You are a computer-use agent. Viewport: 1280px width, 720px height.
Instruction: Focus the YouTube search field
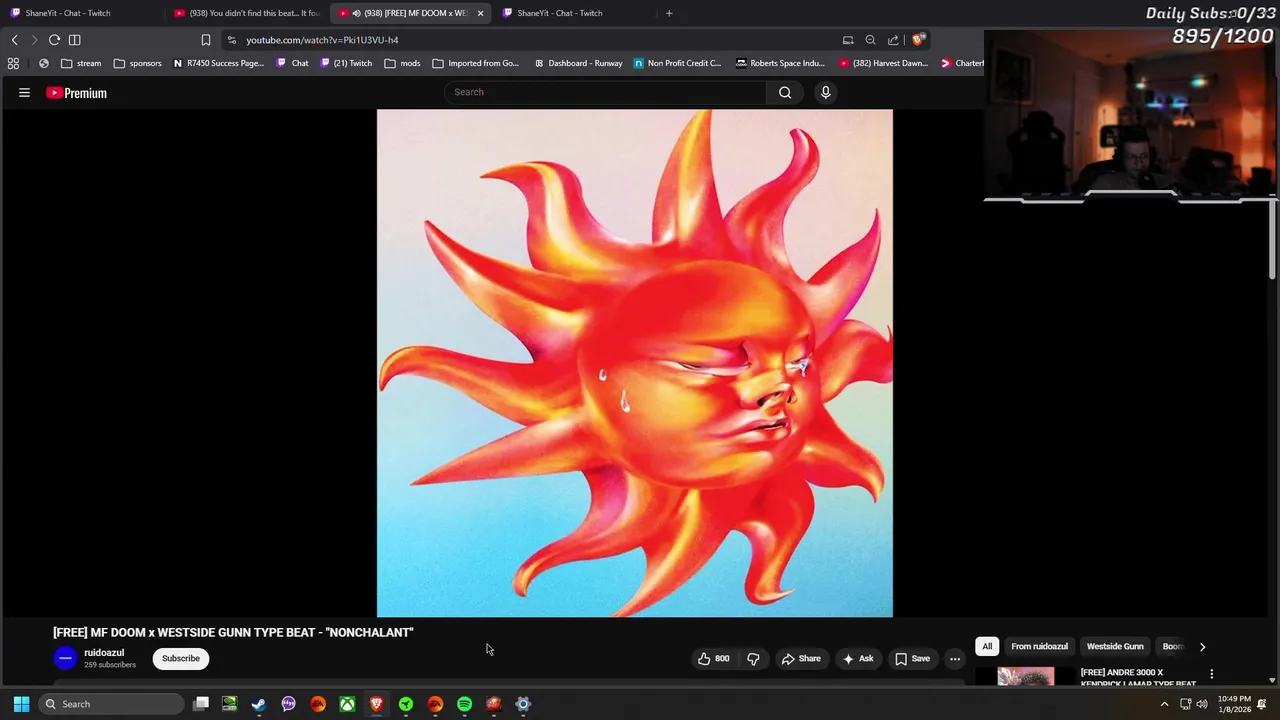click(x=606, y=92)
